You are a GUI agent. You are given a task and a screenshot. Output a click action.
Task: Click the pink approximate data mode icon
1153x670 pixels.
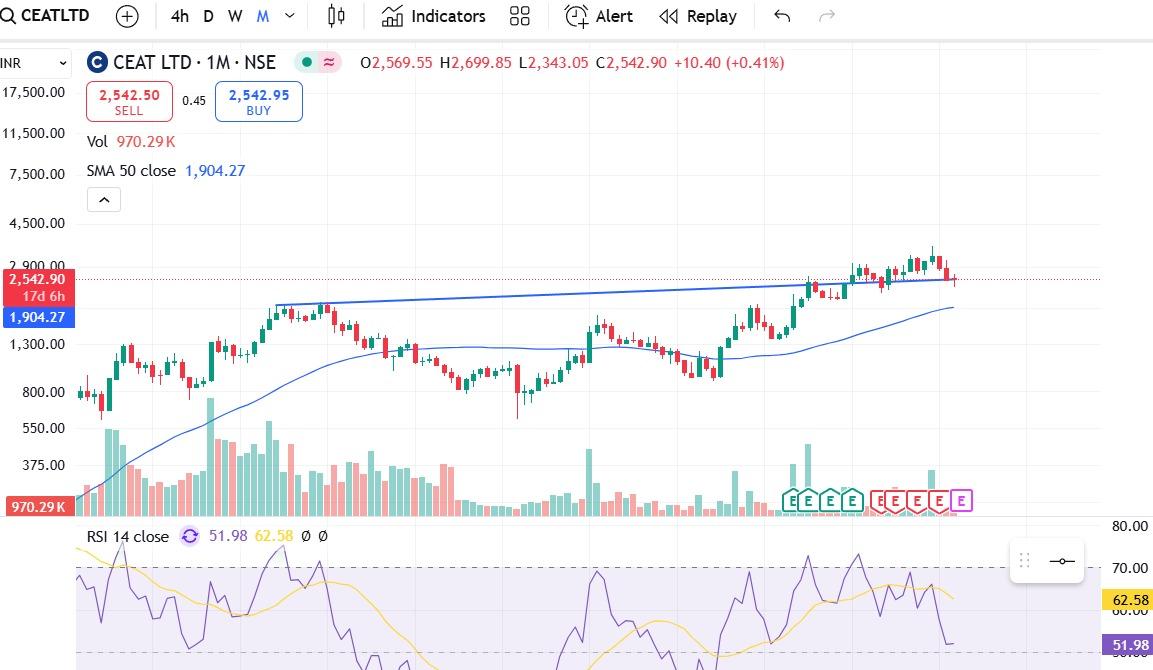click(x=329, y=63)
